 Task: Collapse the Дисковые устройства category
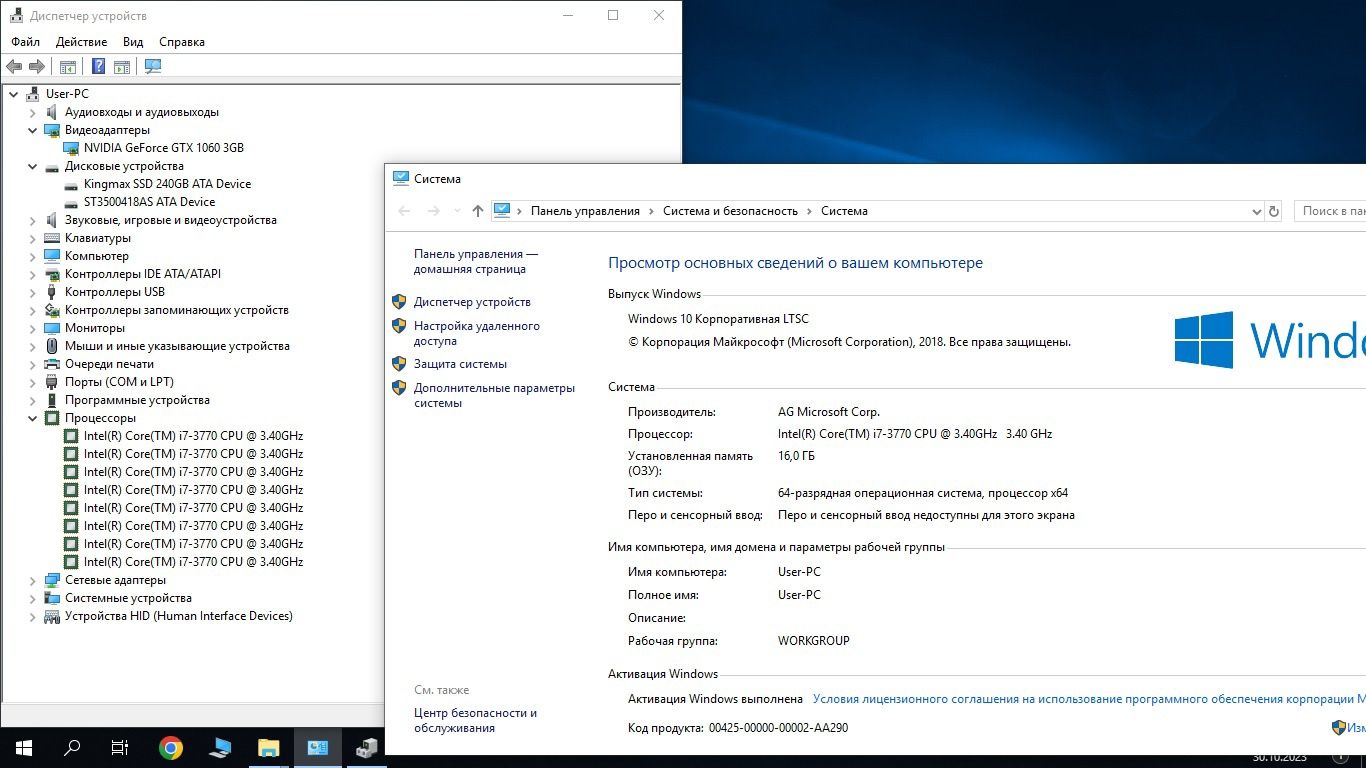pyautogui.click(x=32, y=166)
